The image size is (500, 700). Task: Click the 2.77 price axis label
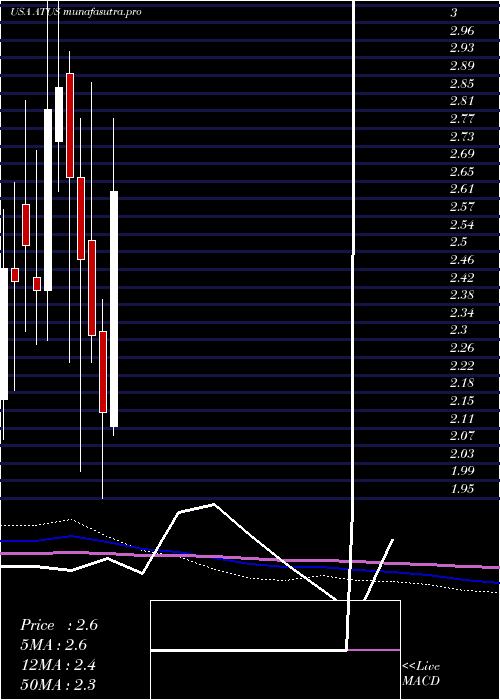click(x=462, y=119)
